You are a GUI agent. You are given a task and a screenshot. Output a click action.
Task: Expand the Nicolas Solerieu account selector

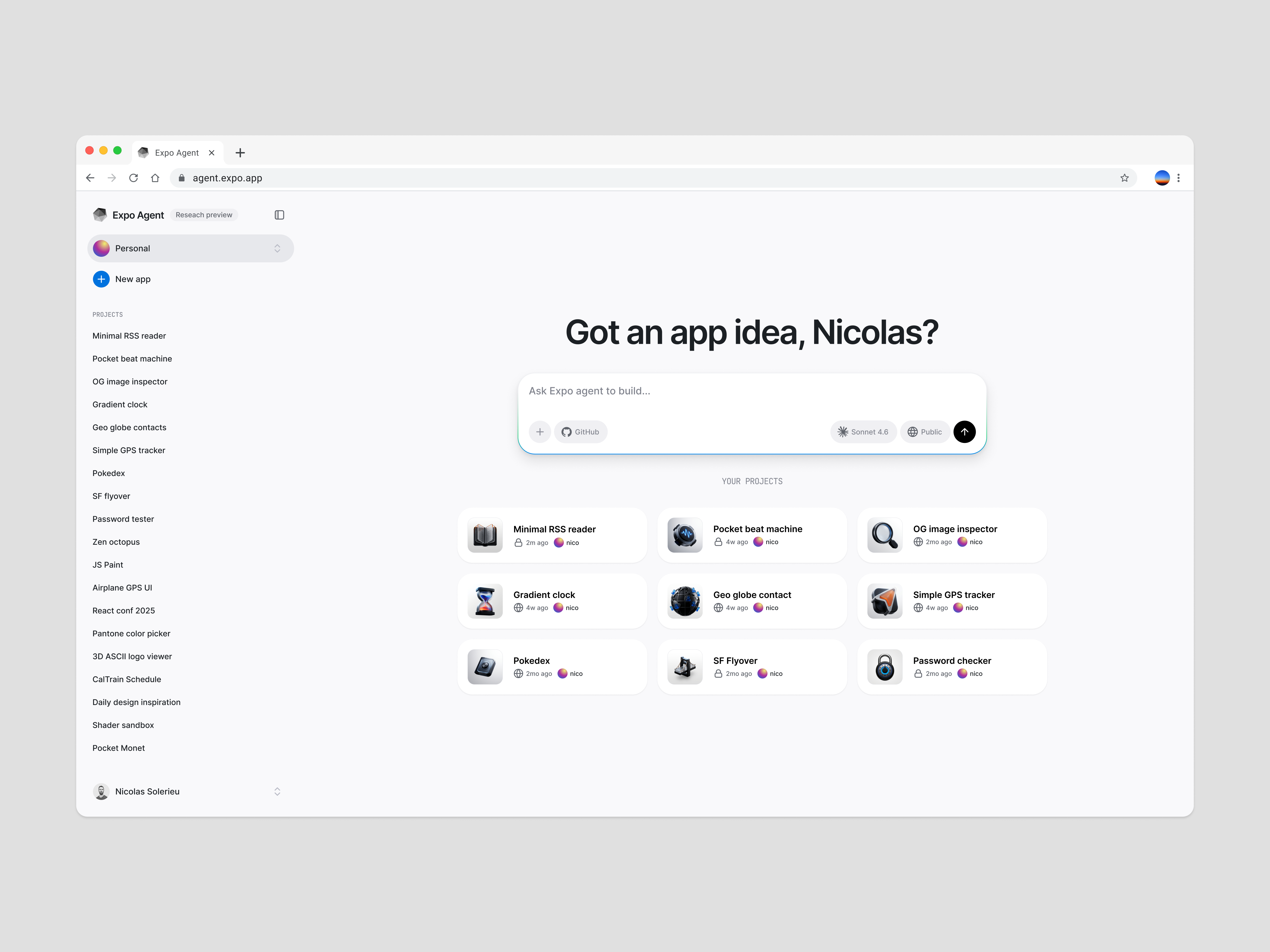(x=277, y=791)
